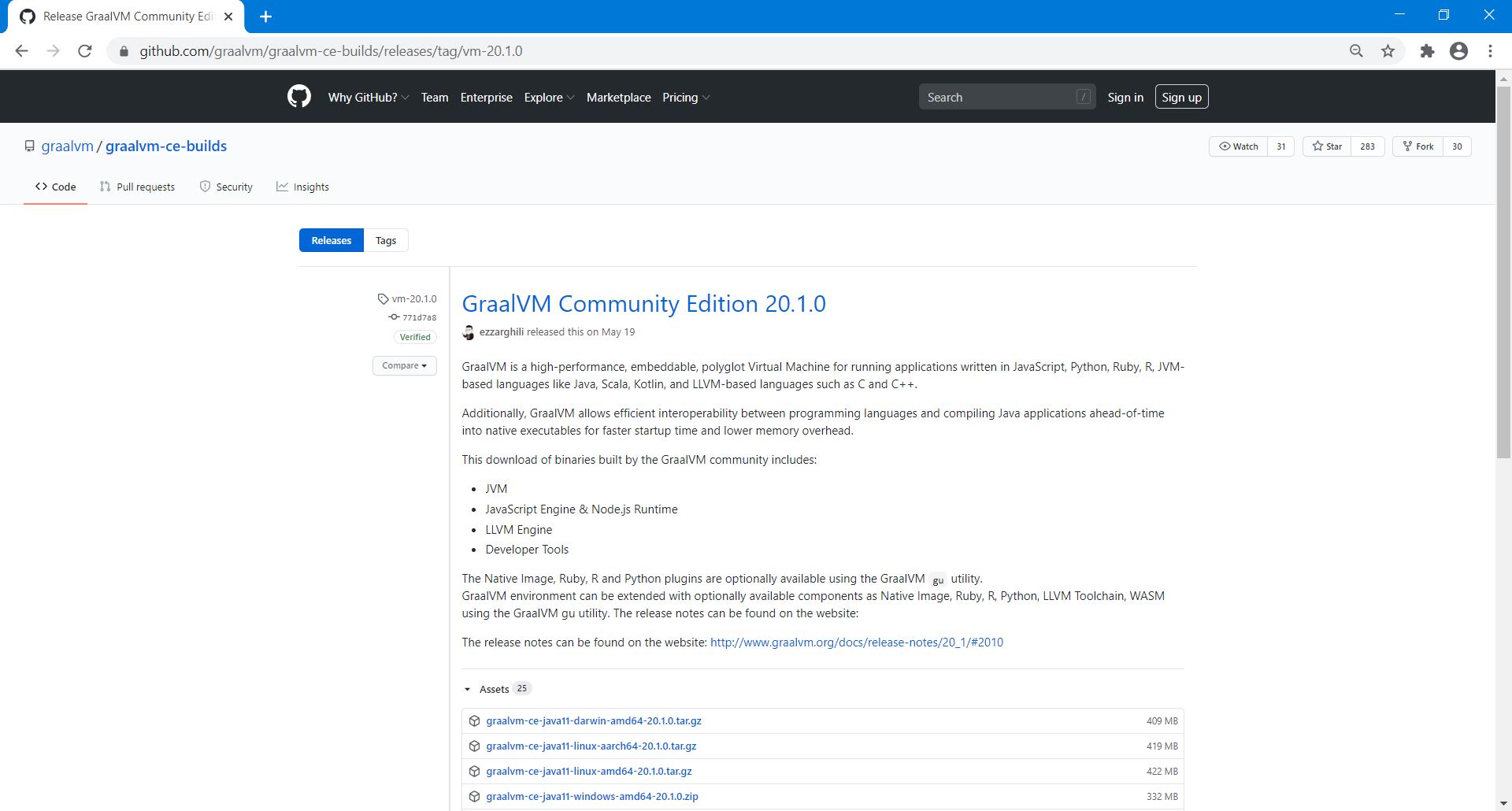Switch to the Tags tab
This screenshot has width=1512, height=811.
[x=386, y=241]
